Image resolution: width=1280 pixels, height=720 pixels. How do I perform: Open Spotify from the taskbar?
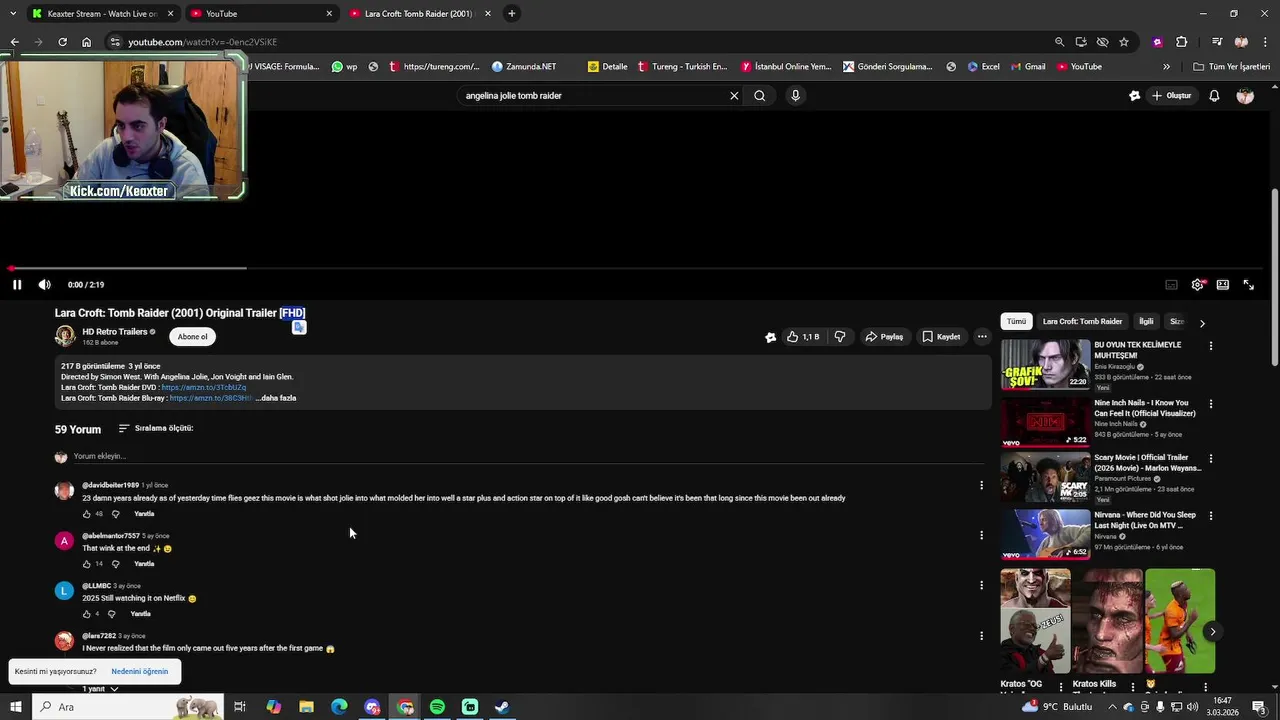pos(437,707)
